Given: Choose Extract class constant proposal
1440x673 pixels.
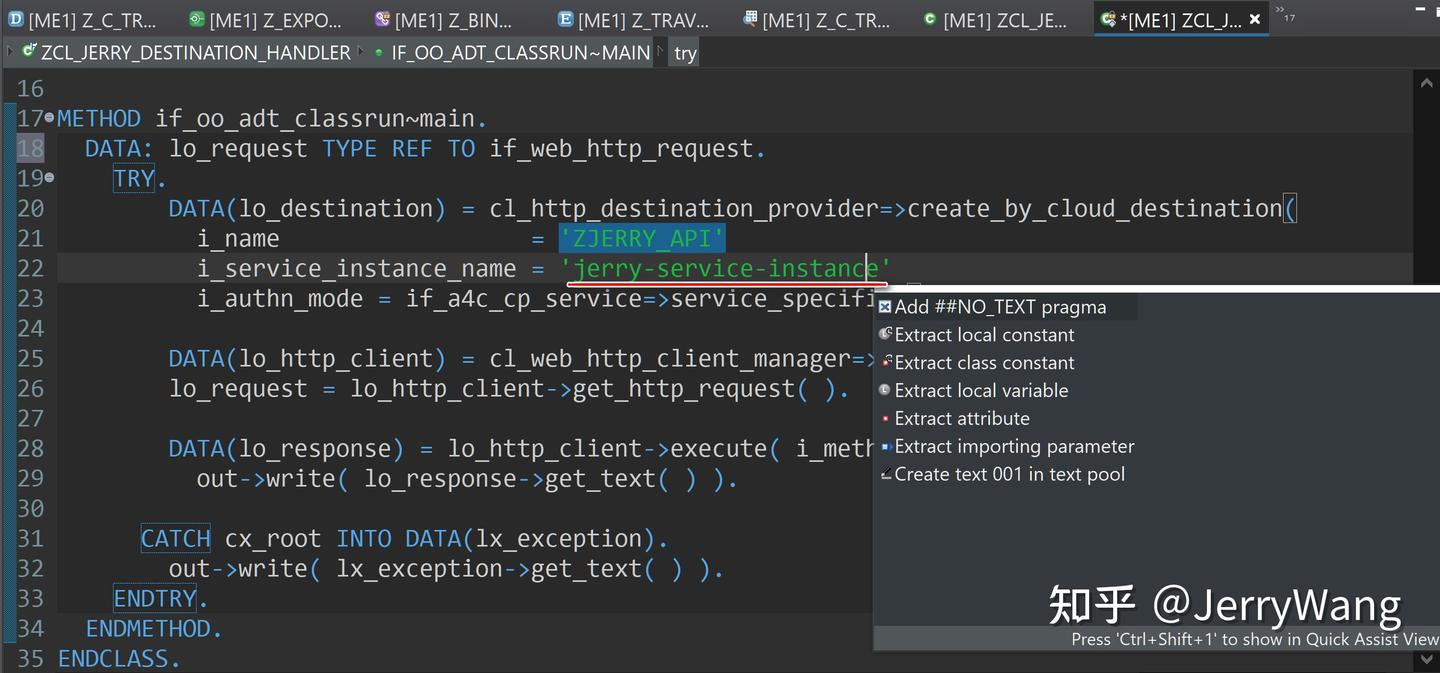Looking at the screenshot, I should point(984,363).
